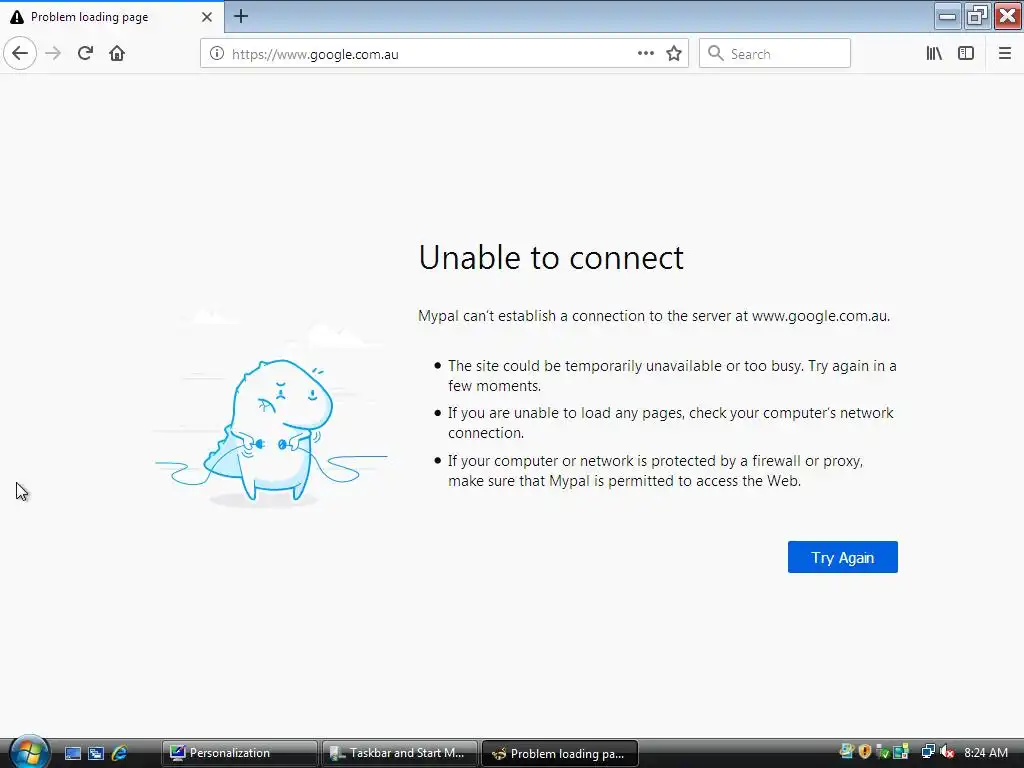Click the Try Again button
Screen dimensions: 1024x768
click(842, 557)
